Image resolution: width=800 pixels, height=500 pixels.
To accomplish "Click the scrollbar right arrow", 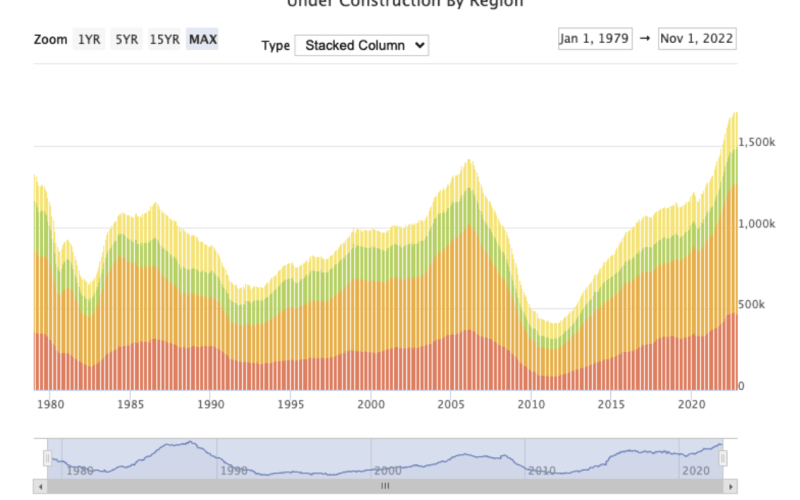I will 730,486.
